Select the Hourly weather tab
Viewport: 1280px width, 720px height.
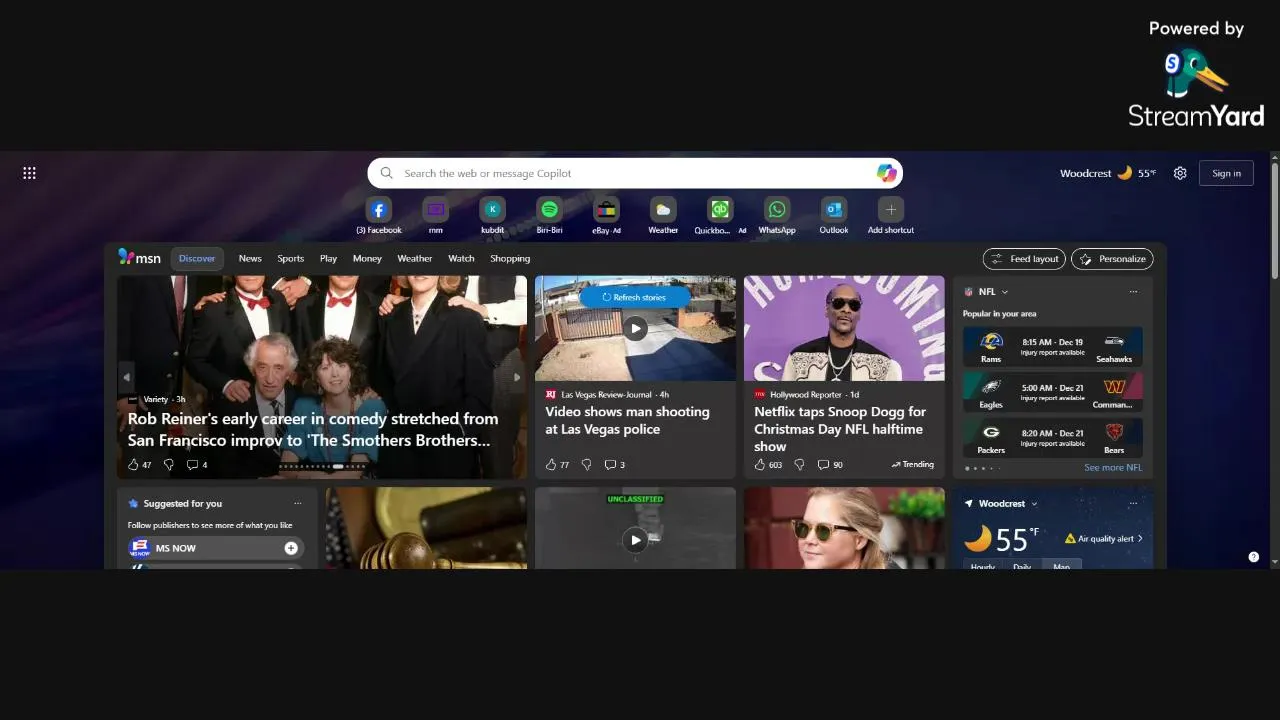[x=983, y=566]
